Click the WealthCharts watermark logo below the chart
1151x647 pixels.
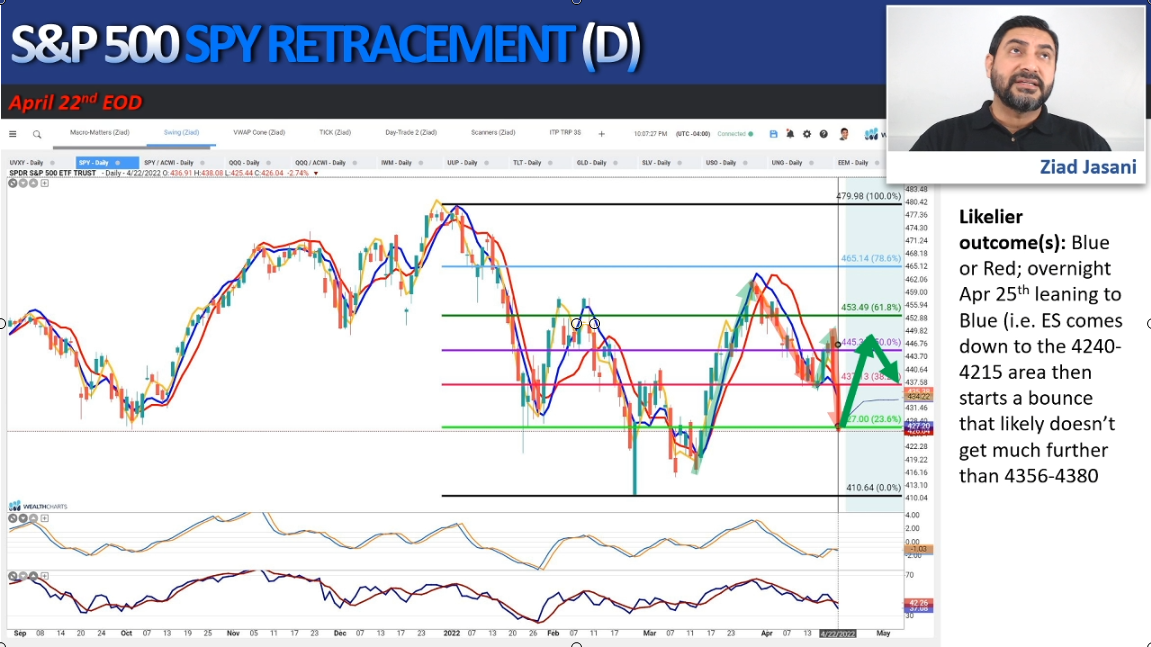point(37,506)
